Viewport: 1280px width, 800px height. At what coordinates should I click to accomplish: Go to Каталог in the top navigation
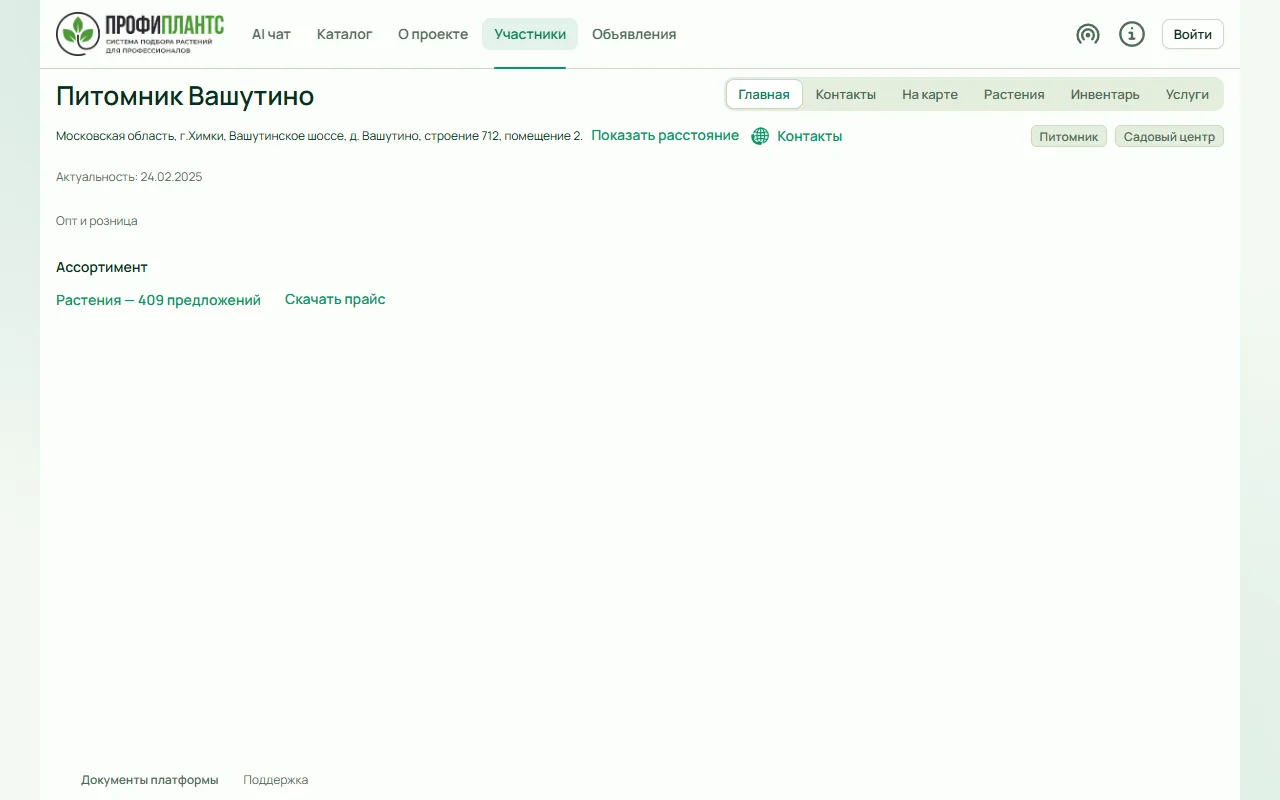pos(345,34)
